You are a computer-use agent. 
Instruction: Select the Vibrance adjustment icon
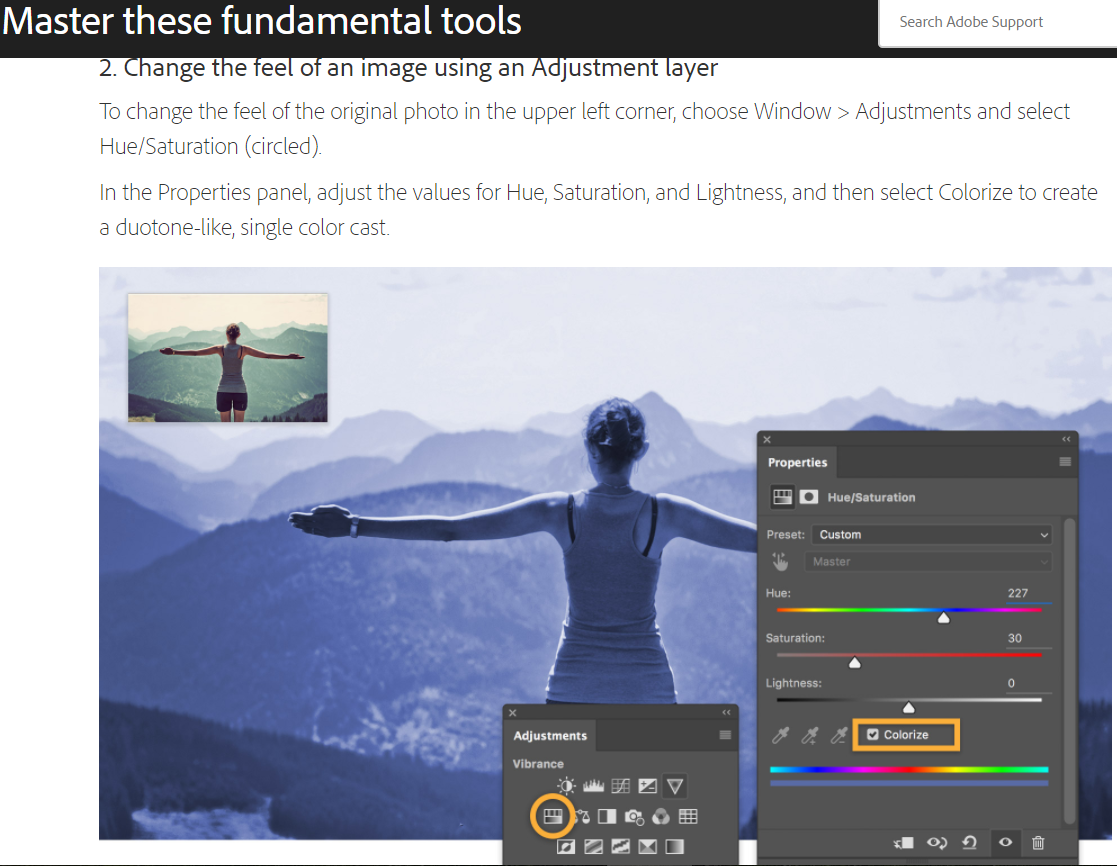coord(675,786)
